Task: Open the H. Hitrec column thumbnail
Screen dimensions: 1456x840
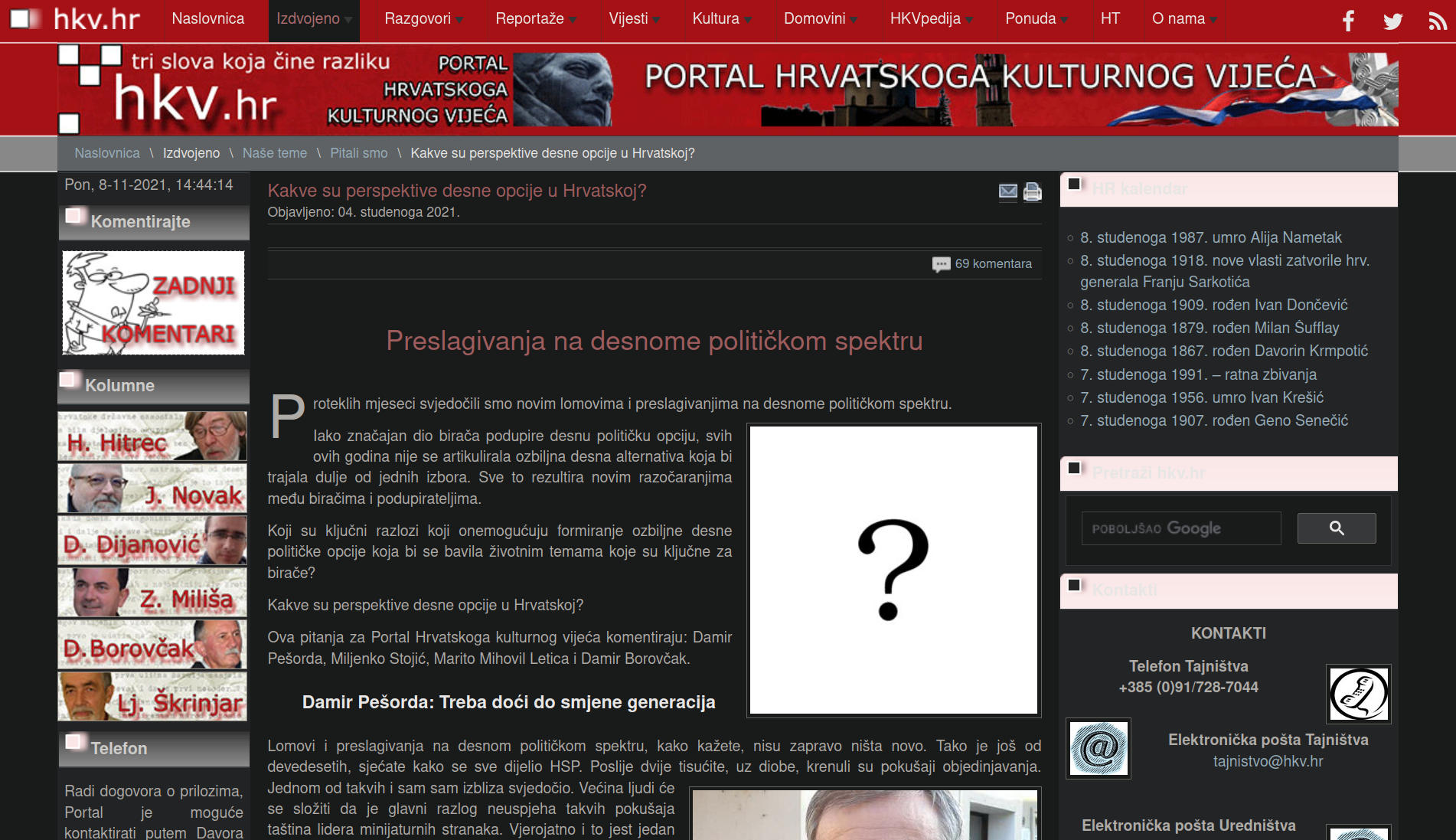Action: [152, 436]
